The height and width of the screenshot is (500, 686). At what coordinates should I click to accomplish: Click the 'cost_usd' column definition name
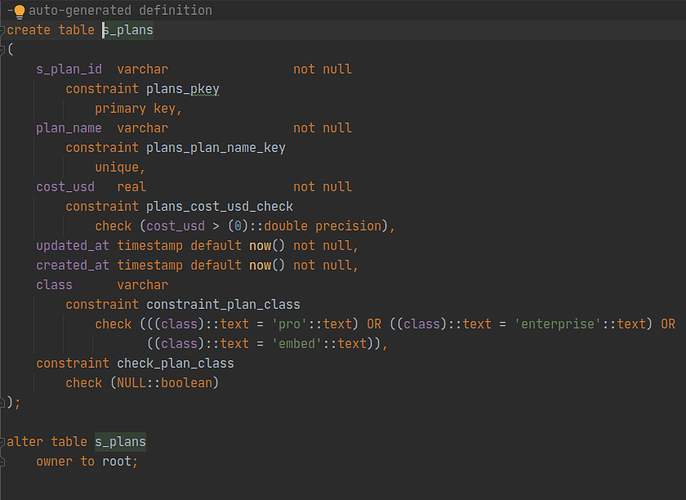point(66,187)
